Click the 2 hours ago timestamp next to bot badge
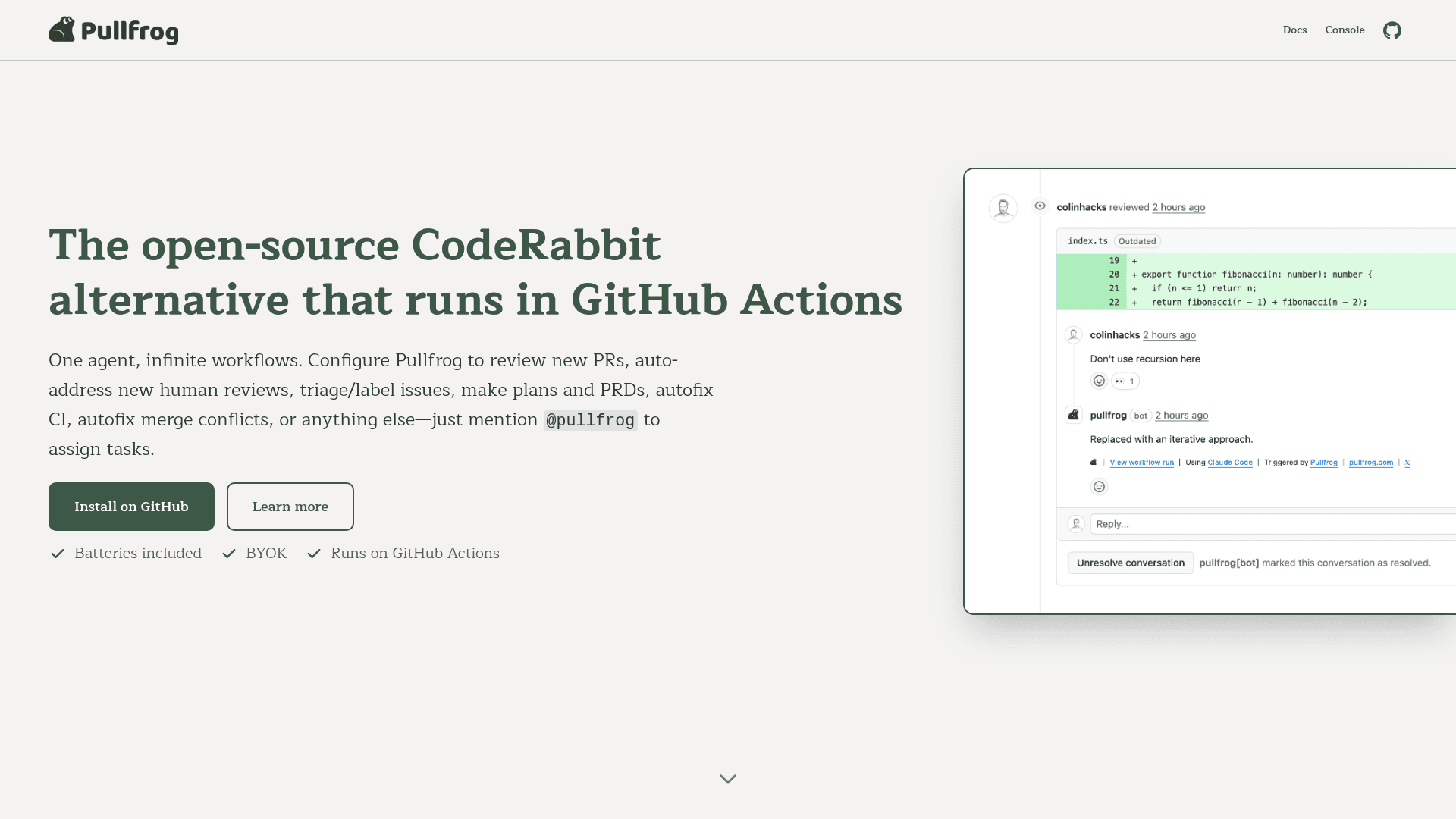This screenshot has width=1456, height=819. click(1181, 416)
